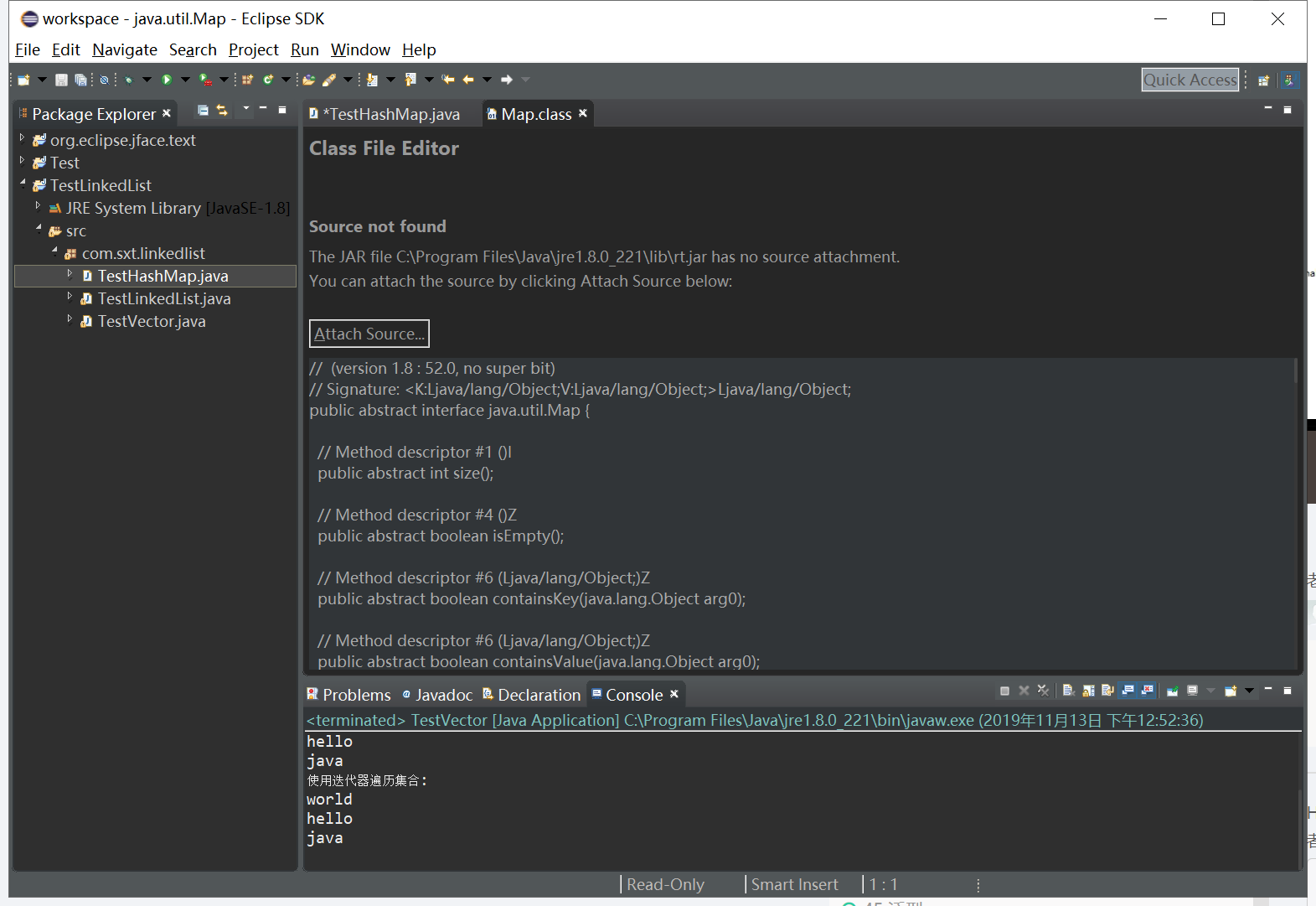The image size is (1316, 906).
Task: Click the Run Last Tool external icon
Action: (205, 80)
